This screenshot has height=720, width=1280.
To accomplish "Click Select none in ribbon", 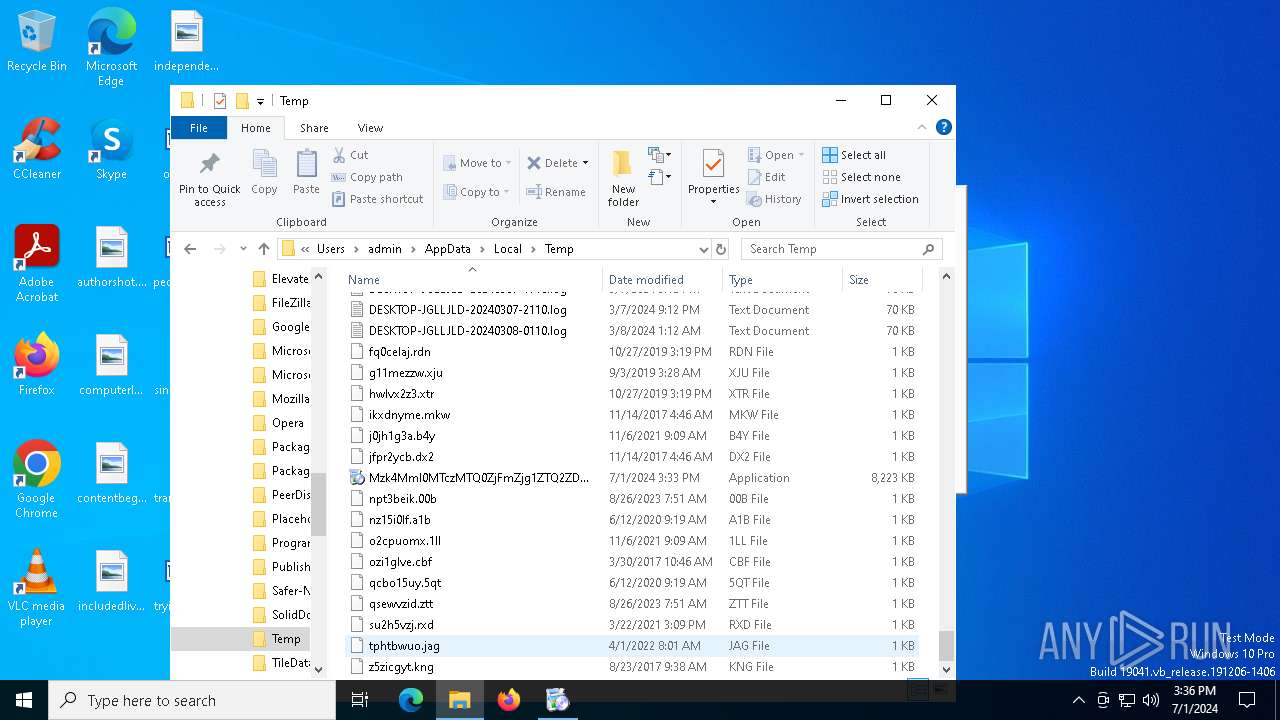I will pyautogui.click(x=861, y=177).
